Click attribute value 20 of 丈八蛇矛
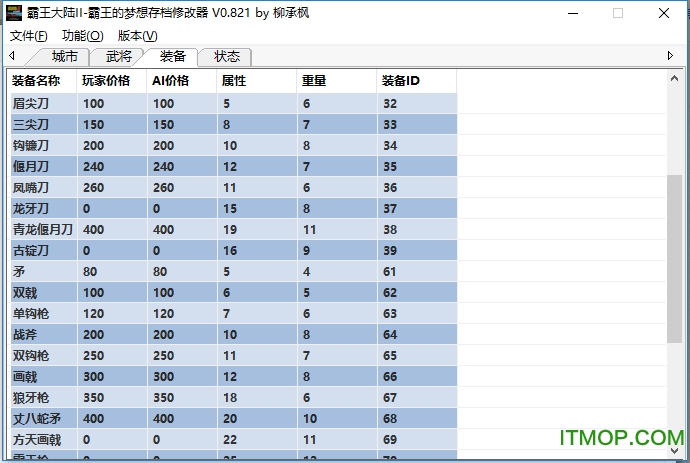The height and width of the screenshot is (463, 690). [230, 419]
